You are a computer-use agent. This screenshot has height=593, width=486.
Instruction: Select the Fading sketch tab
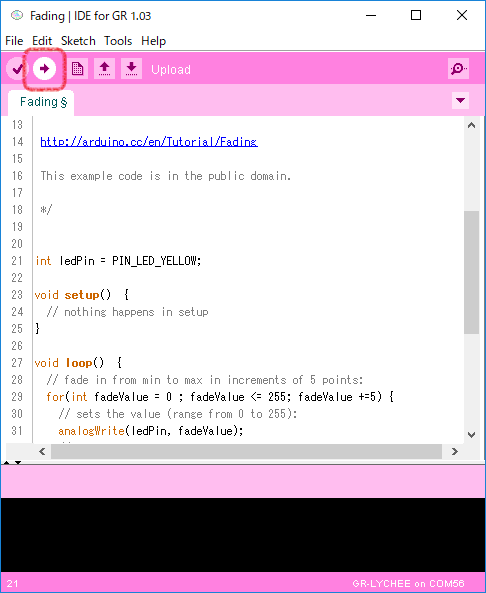(x=42, y=102)
